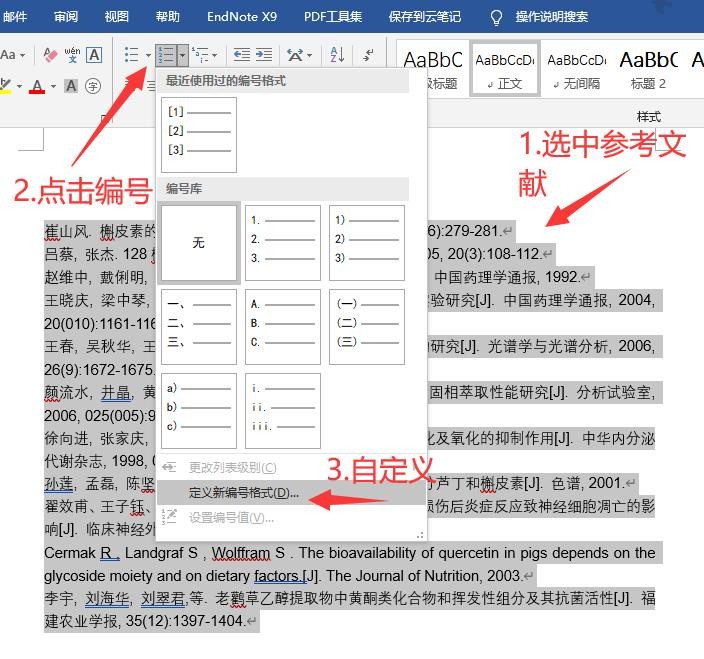Select the 无 numbering option
The image size is (704, 659).
tap(198, 243)
